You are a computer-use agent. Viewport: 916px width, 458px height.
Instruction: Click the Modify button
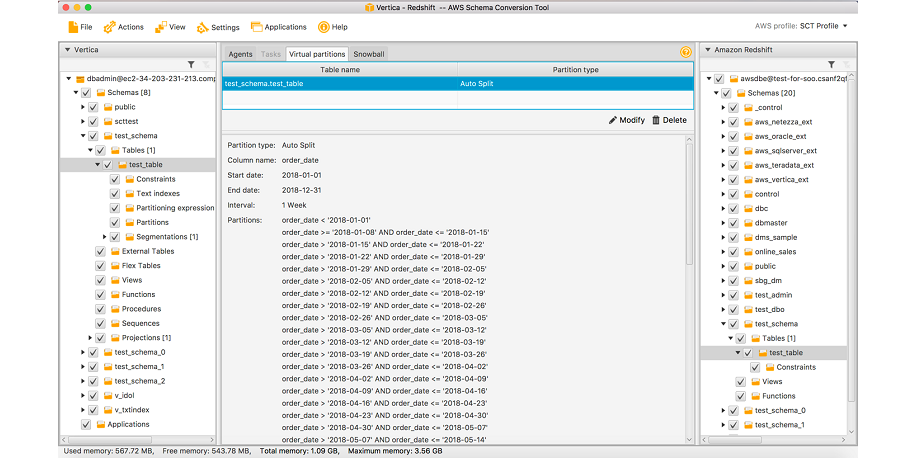pyautogui.click(x=627, y=120)
